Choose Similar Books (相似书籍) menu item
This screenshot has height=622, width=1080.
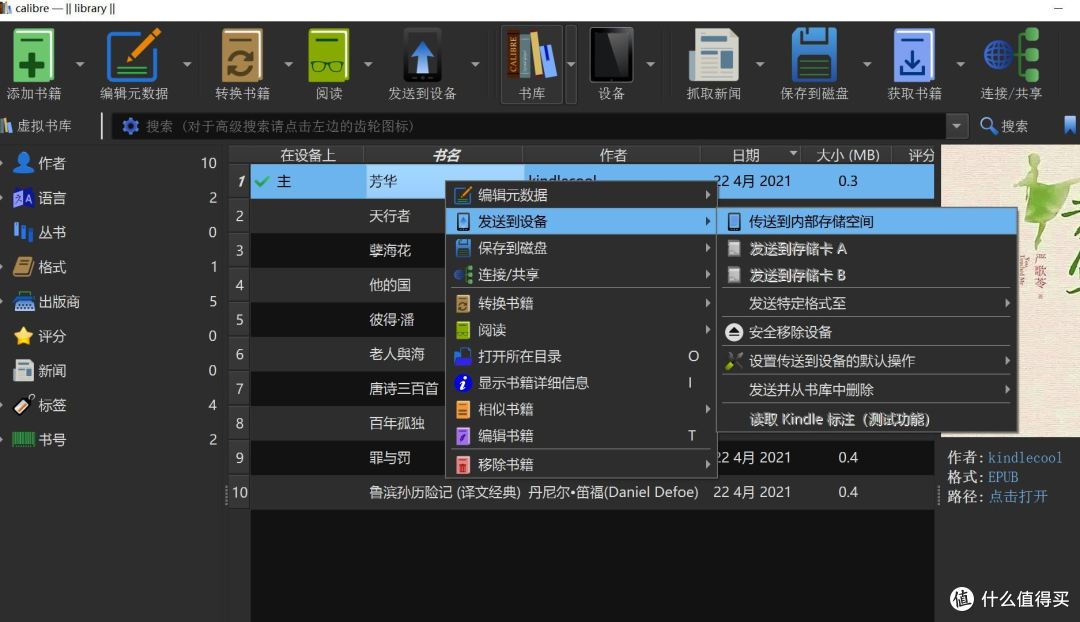pos(582,410)
